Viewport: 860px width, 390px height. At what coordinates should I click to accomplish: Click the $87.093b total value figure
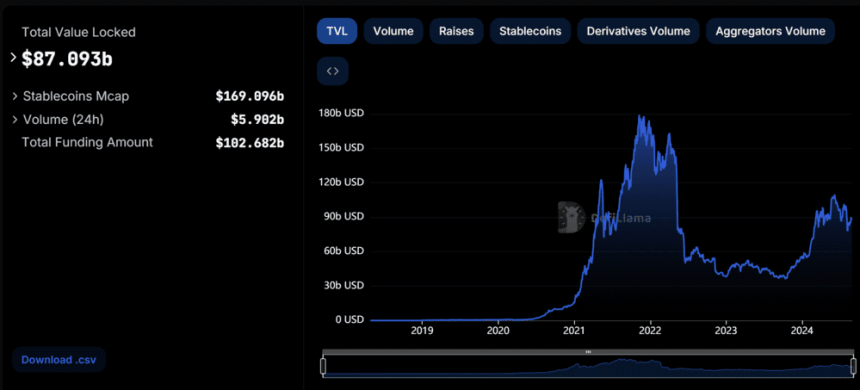coord(67,59)
